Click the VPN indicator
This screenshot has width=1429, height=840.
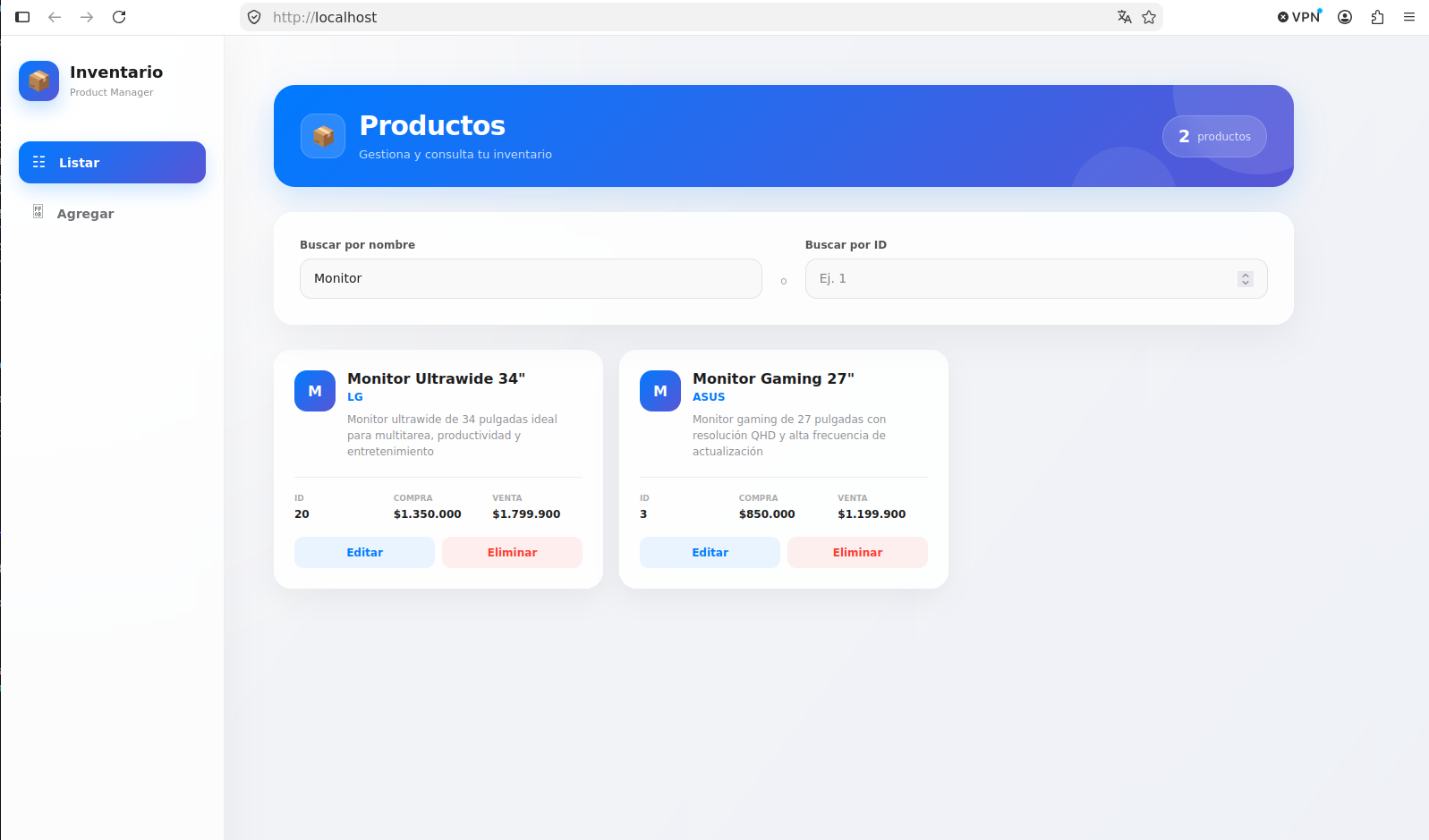(1299, 17)
